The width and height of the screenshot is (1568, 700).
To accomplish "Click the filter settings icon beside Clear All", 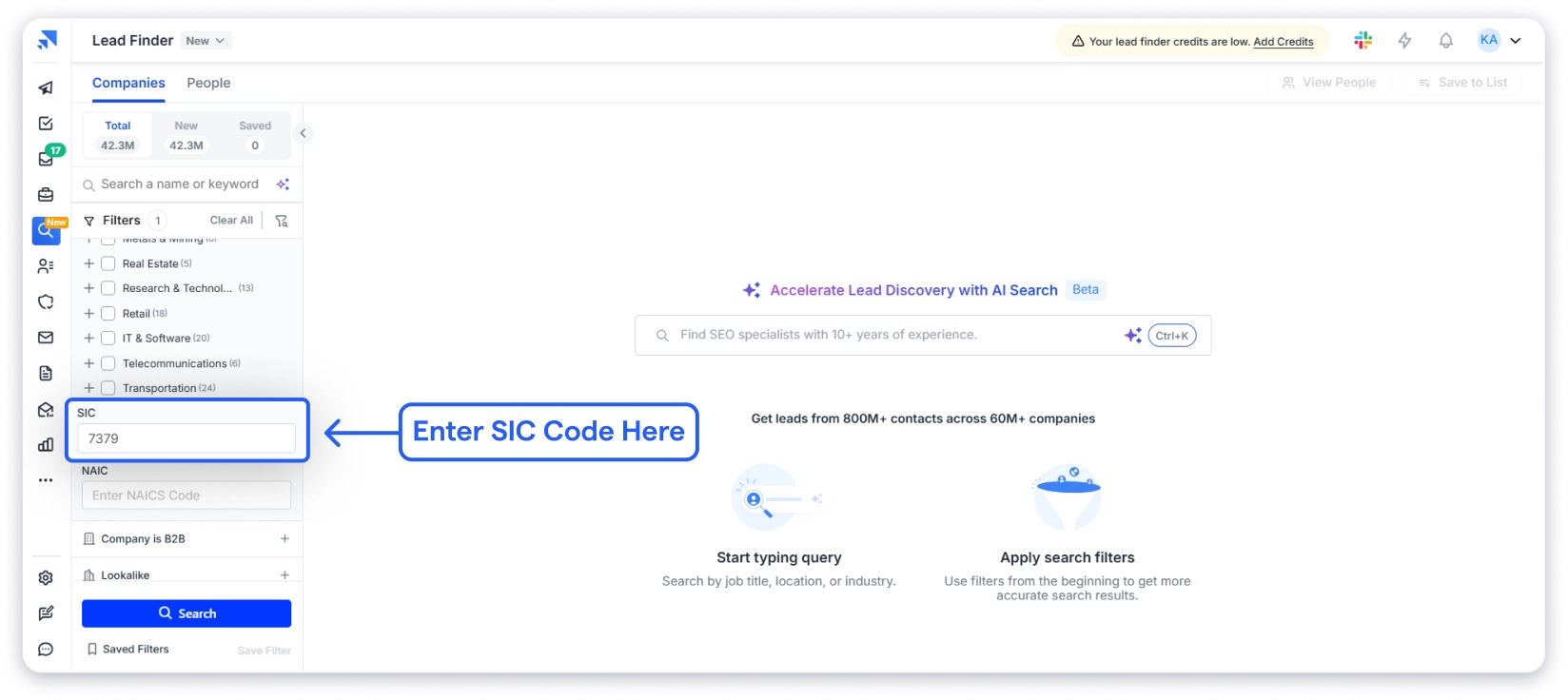I will pyautogui.click(x=282, y=221).
